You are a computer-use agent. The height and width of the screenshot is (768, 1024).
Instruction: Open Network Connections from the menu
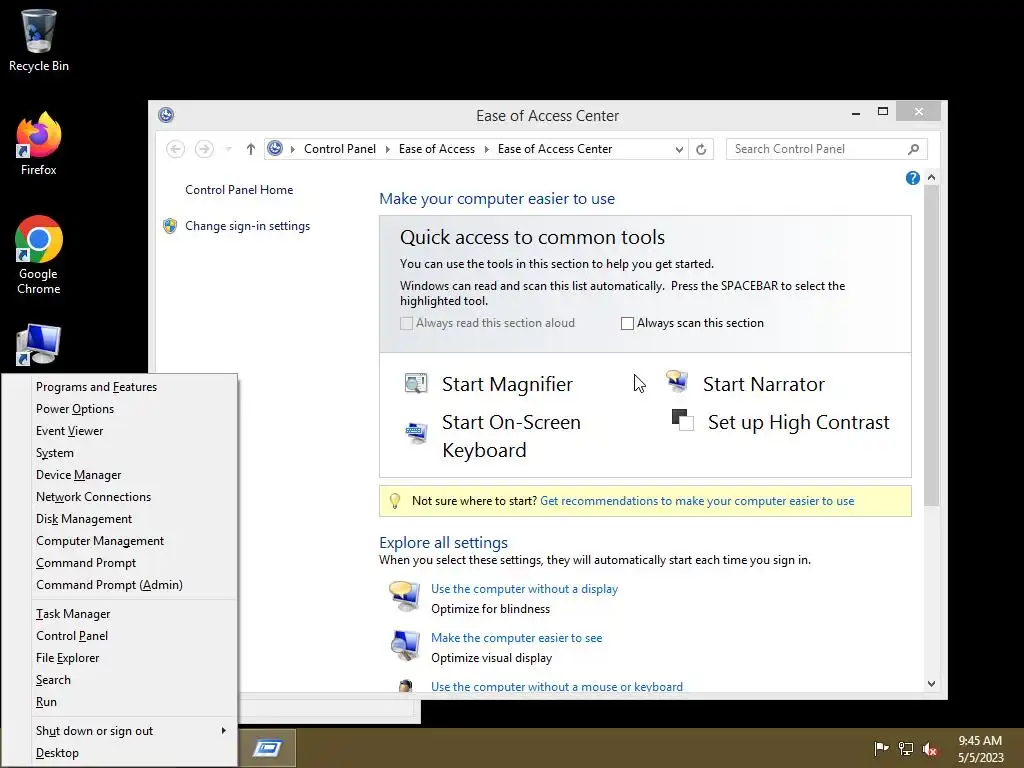click(93, 497)
